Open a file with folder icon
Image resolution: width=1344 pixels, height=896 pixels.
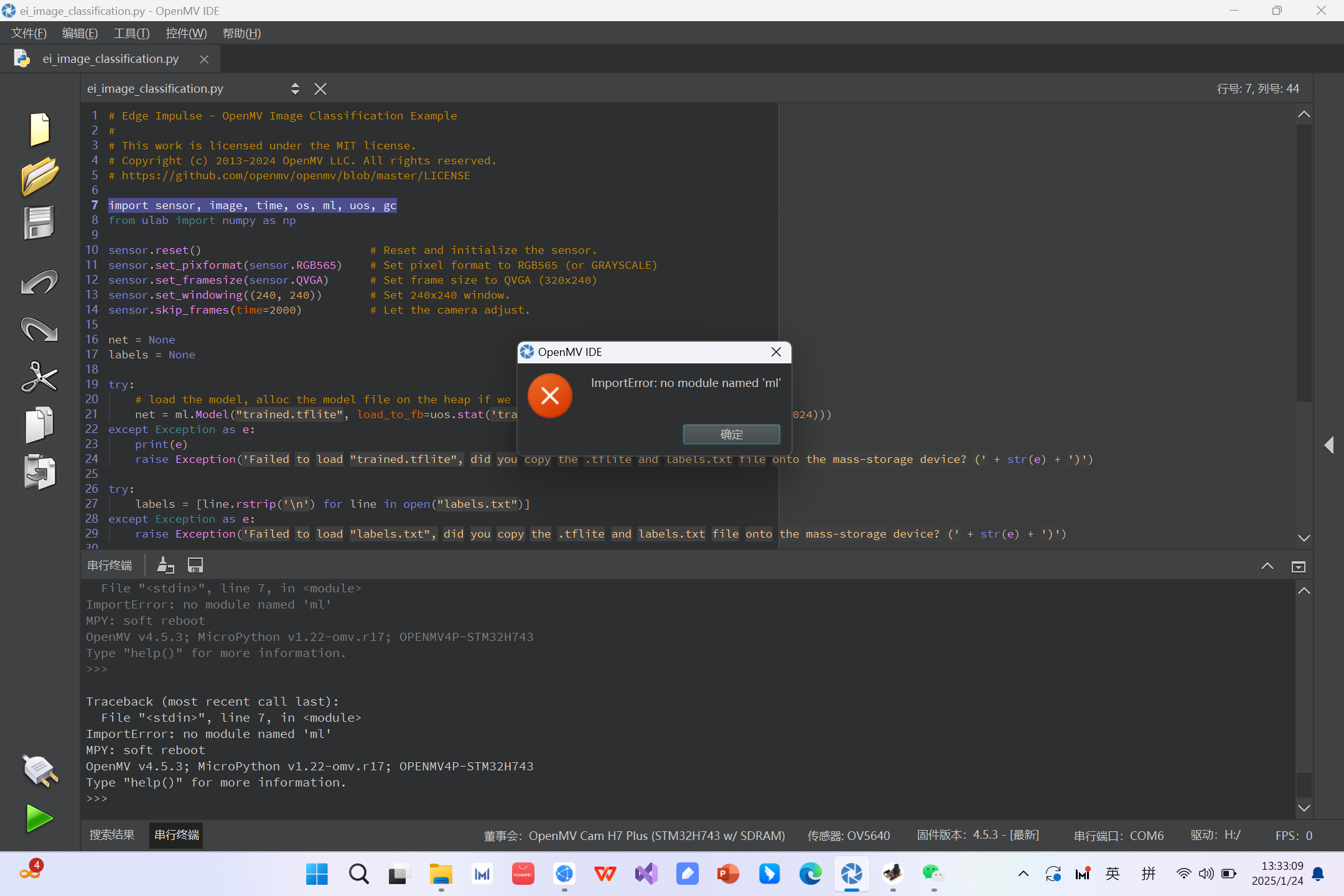coord(40,176)
